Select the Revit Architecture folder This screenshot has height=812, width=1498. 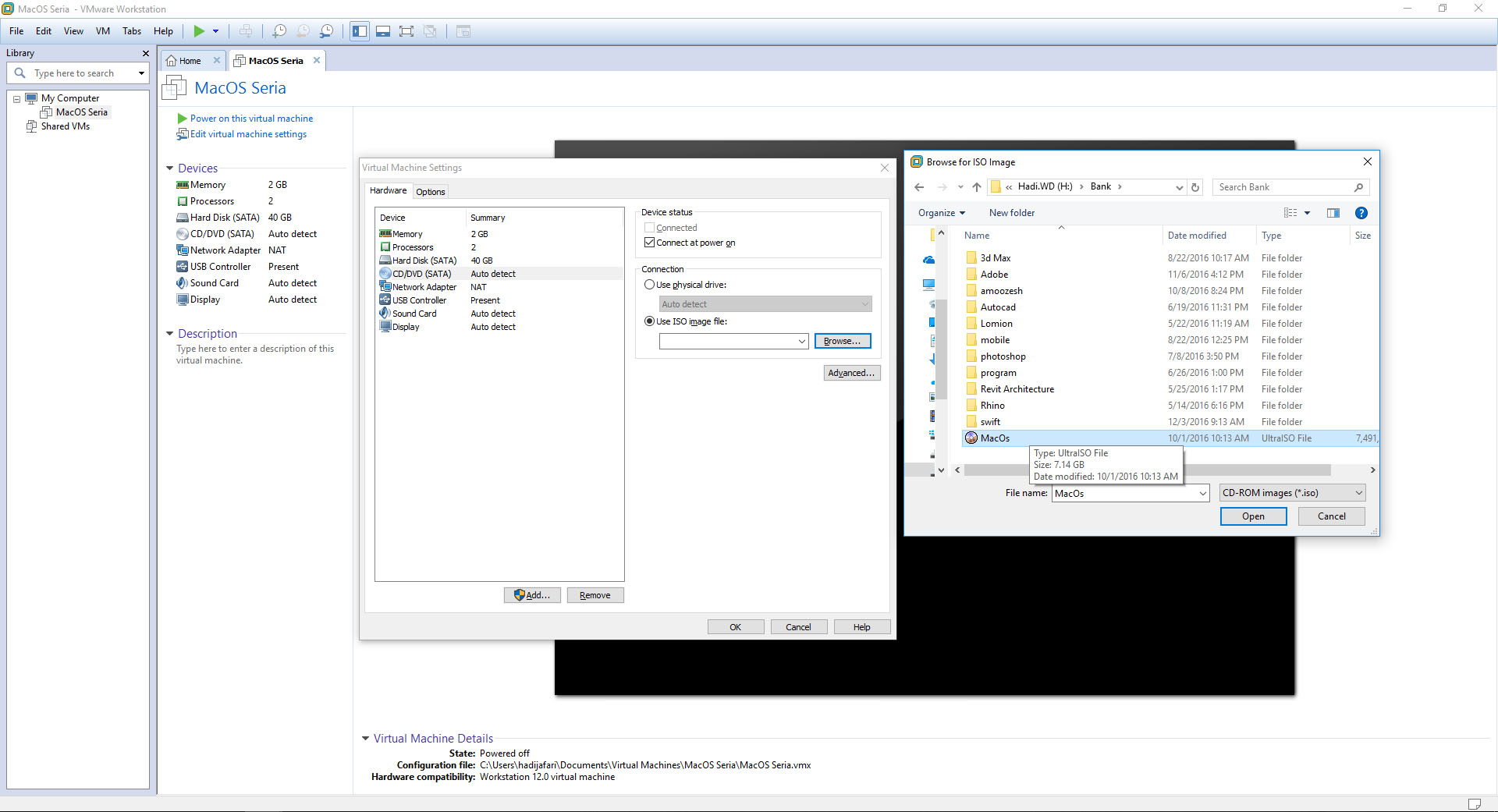click(1017, 389)
